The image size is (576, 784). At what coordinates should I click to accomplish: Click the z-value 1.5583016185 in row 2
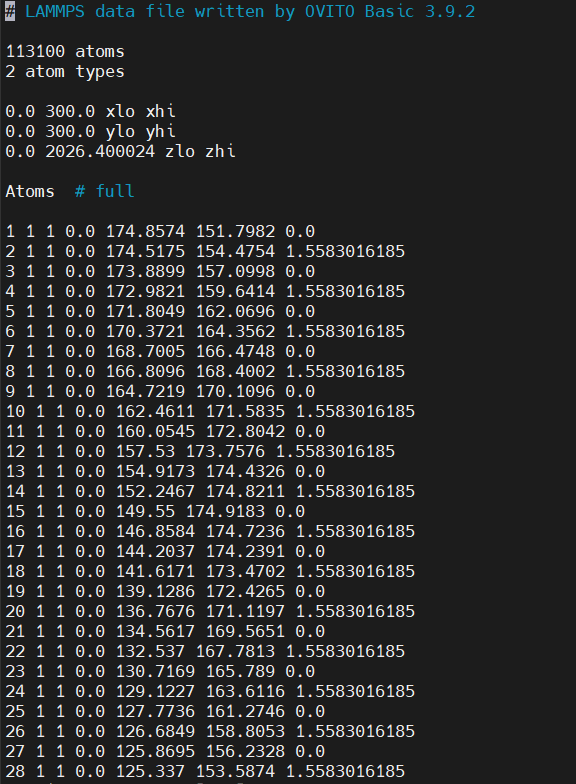pyautogui.click(x=345, y=251)
